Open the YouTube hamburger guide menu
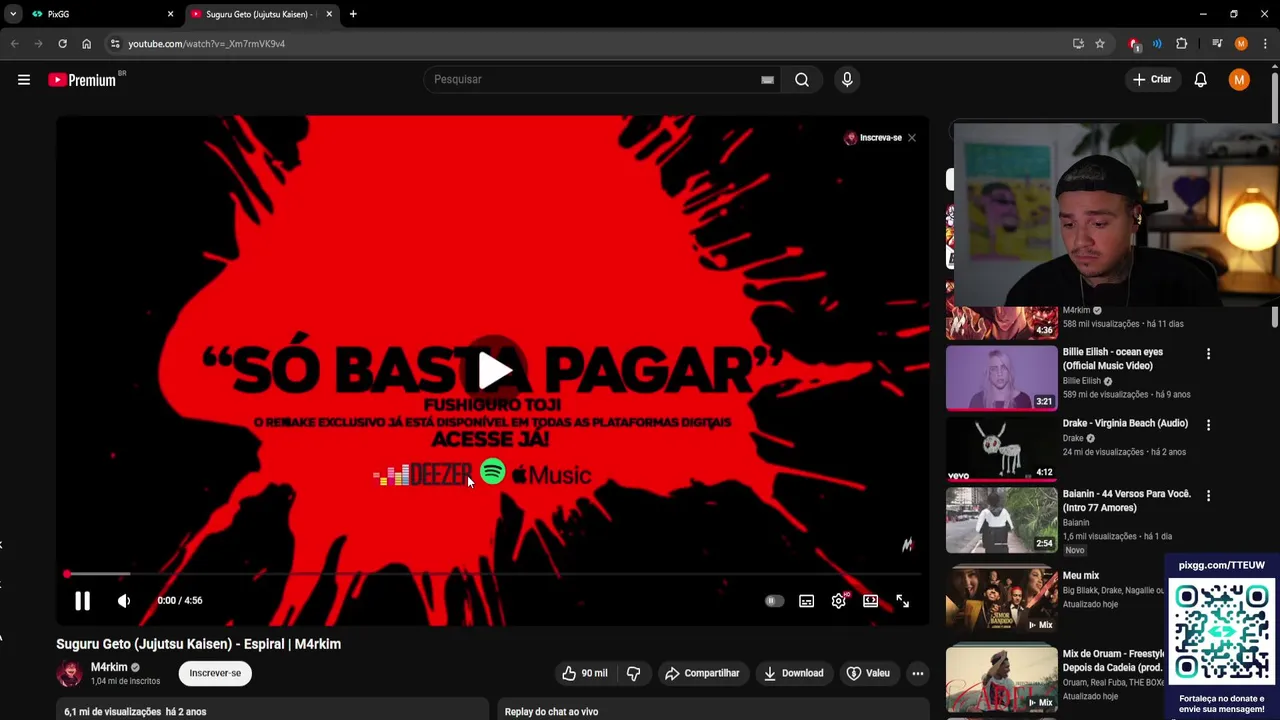The width and height of the screenshot is (1280, 720). 24,80
